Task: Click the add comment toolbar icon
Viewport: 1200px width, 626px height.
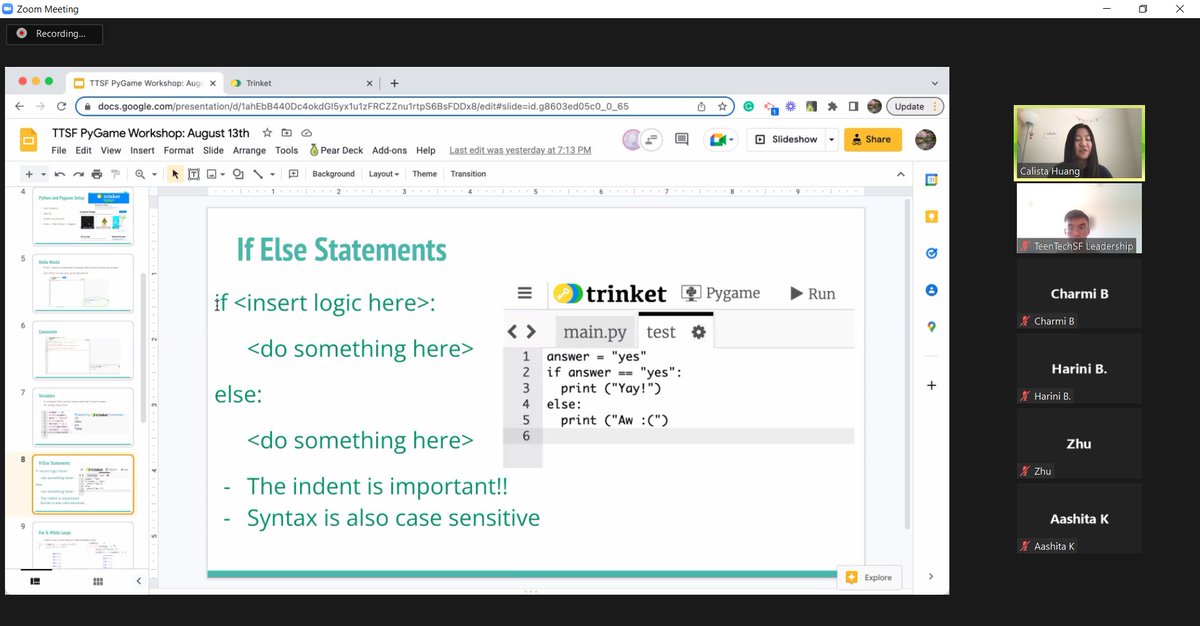Action: coord(294,174)
